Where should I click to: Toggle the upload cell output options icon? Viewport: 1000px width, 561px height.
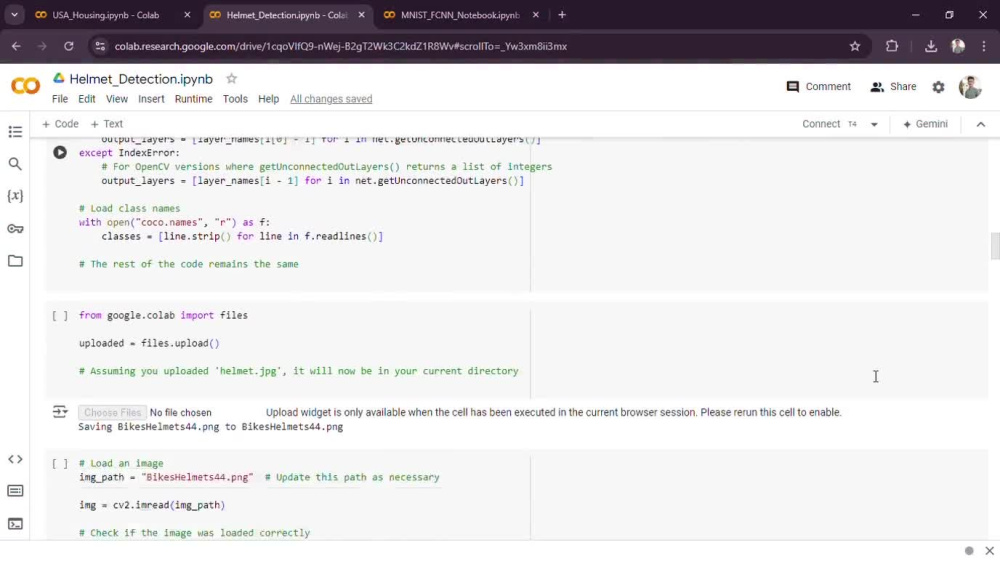[x=60, y=412]
